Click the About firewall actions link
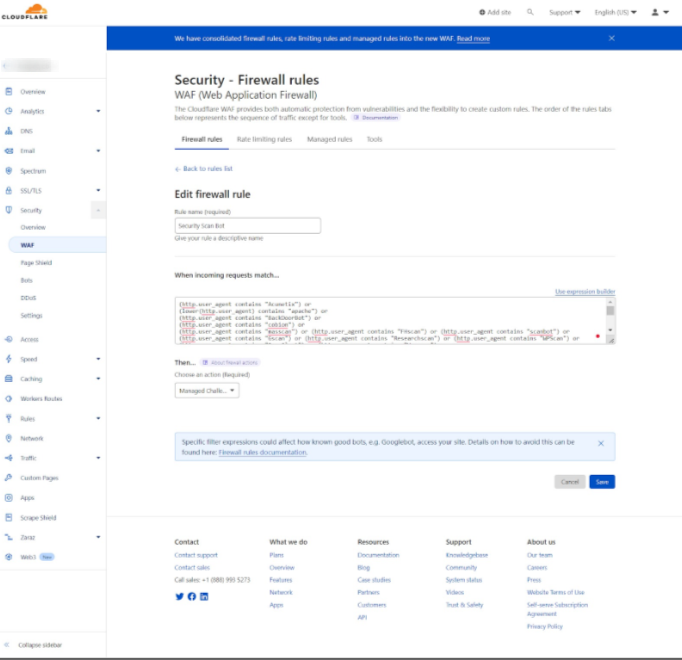 click(230, 362)
